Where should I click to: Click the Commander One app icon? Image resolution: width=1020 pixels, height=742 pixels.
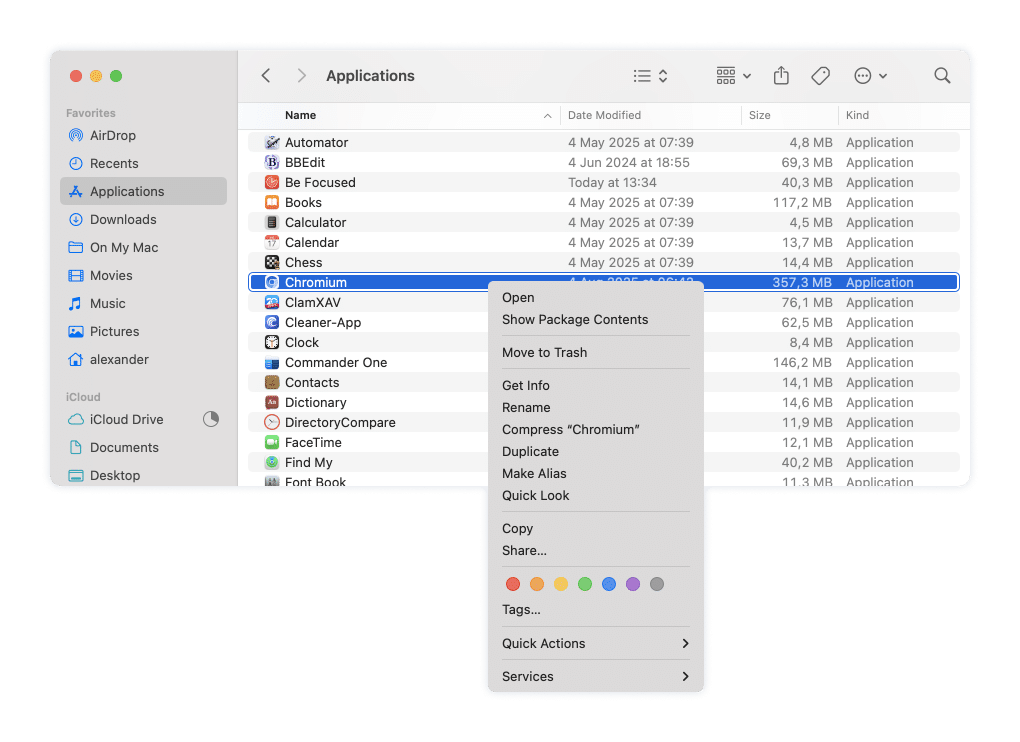(272, 363)
